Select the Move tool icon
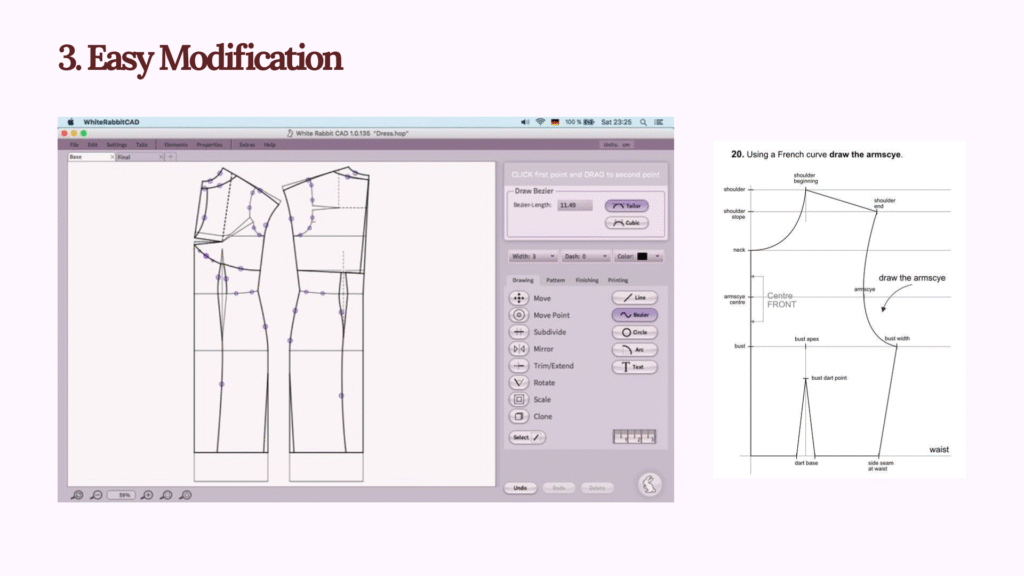The height and width of the screenshot is (576, 1024). coord(518,298)
